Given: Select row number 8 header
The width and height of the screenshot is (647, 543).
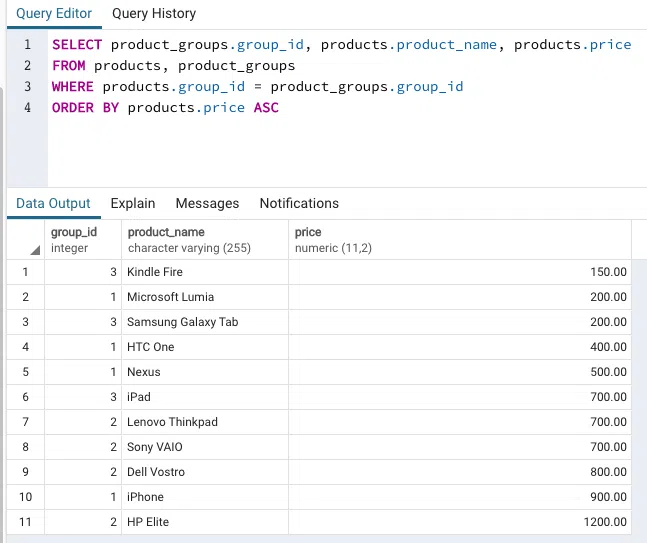Looking at the screenshot, I should 26,447.
